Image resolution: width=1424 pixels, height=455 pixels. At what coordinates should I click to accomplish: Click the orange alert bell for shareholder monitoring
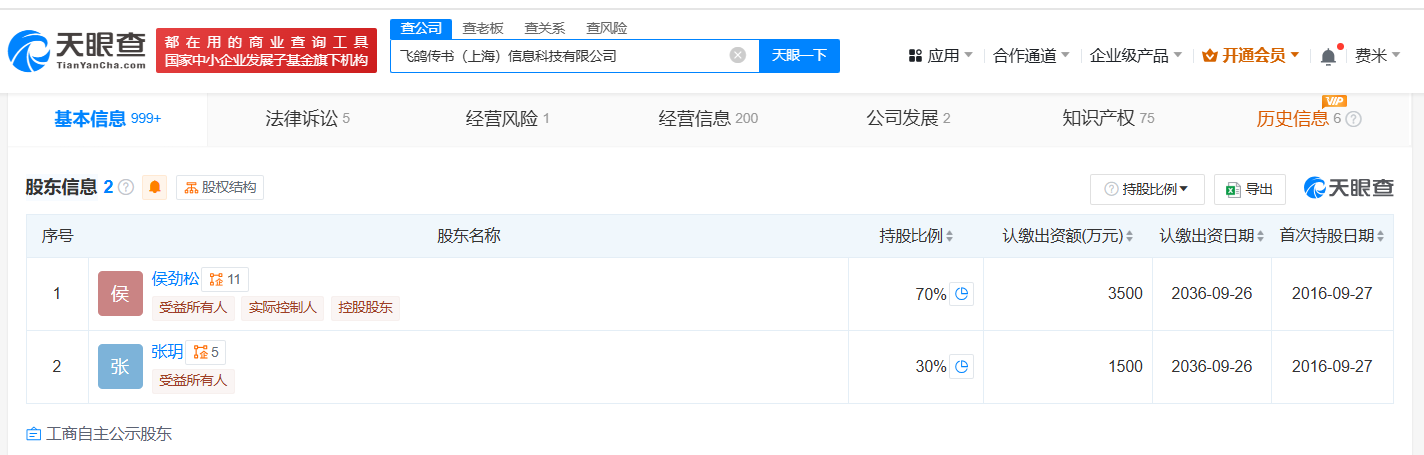click(x=155, y=187)
